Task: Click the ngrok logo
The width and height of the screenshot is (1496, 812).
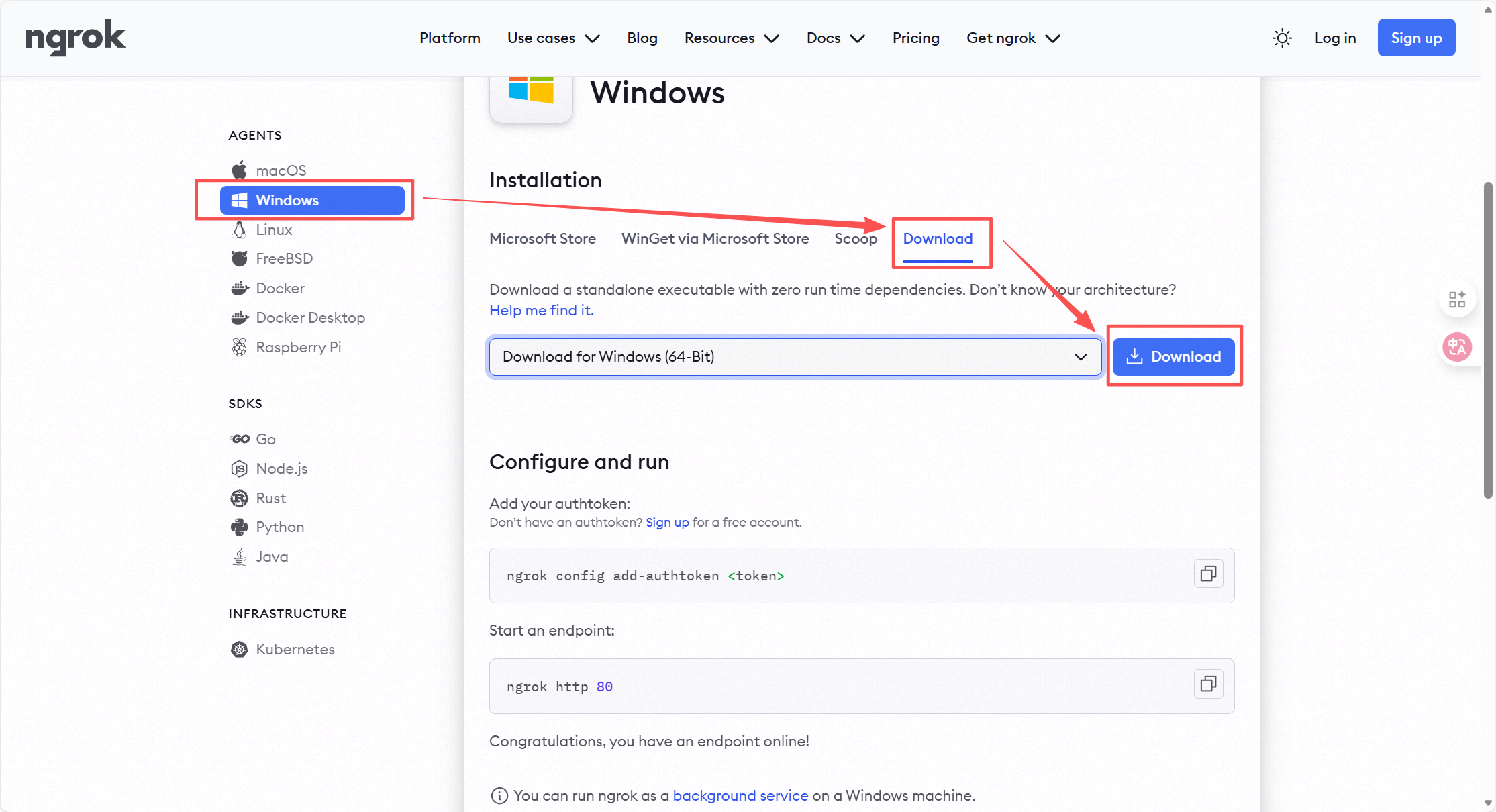Action: pos(75,38)
